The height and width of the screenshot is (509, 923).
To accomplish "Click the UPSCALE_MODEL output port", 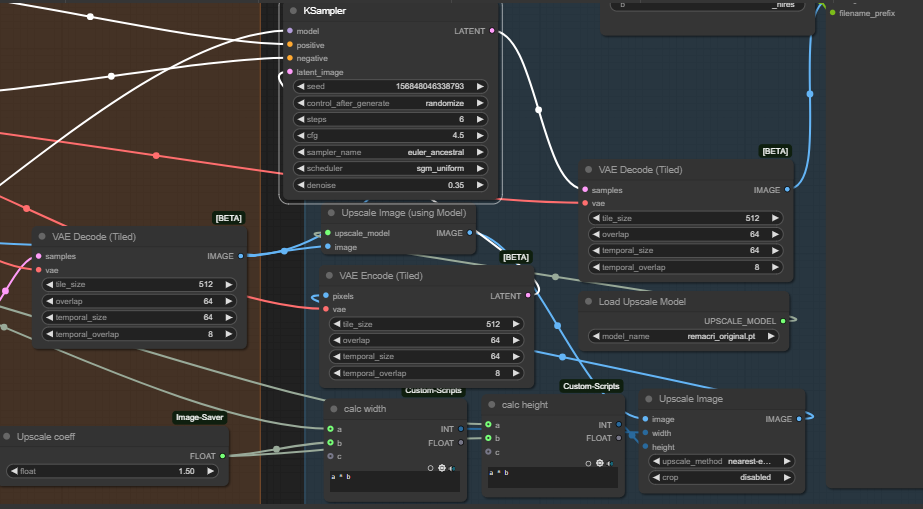I will click(x=782, y=321).
